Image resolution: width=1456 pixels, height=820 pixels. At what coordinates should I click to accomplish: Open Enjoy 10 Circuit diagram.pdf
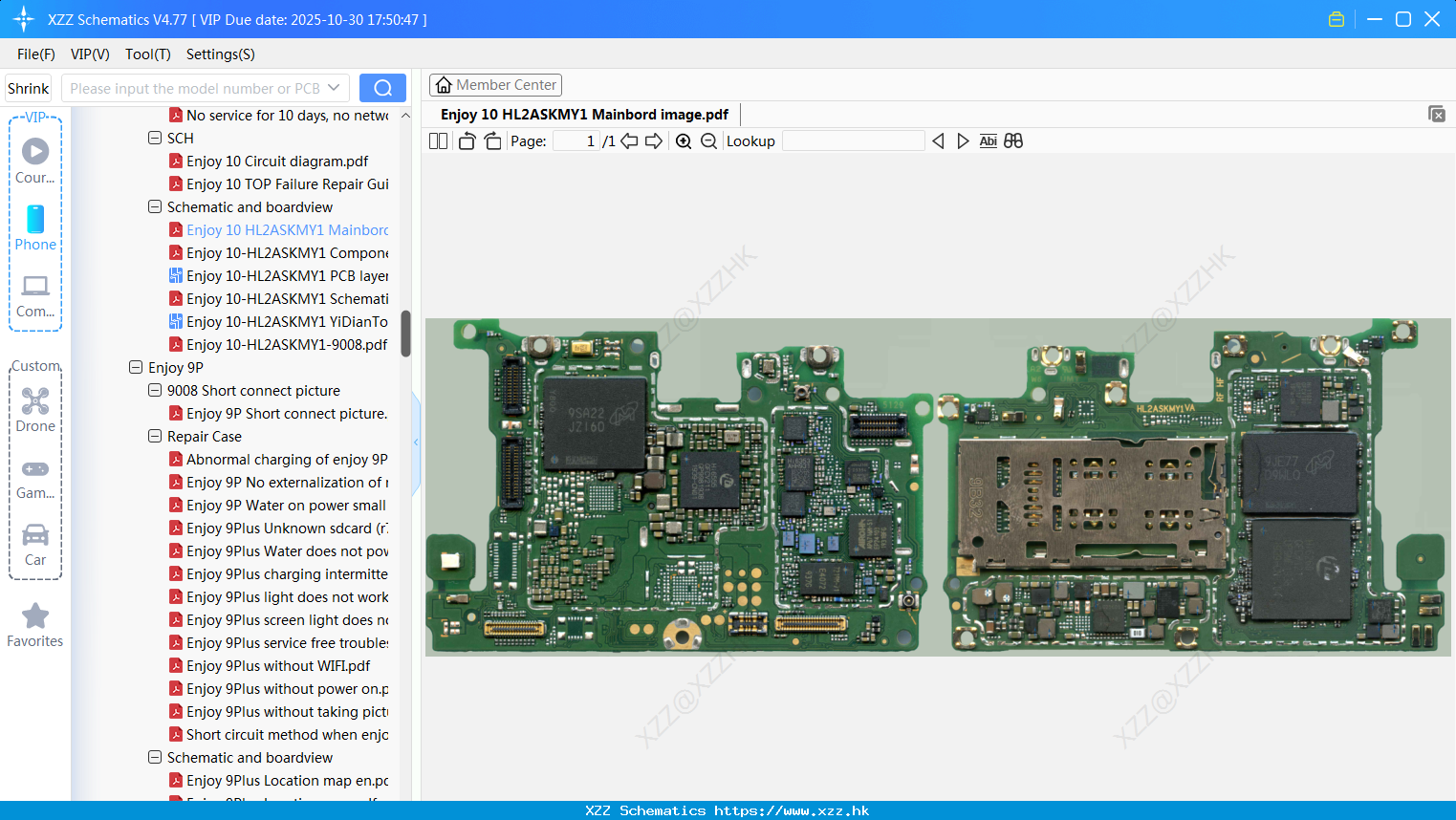coord(277,162)
